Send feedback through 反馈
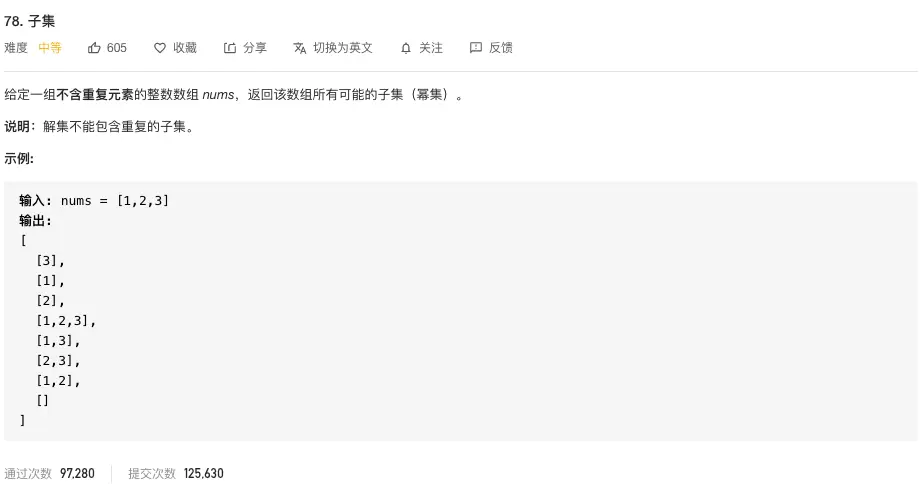The width and height of the screenshot is (920, 497). tap(500, 48)
